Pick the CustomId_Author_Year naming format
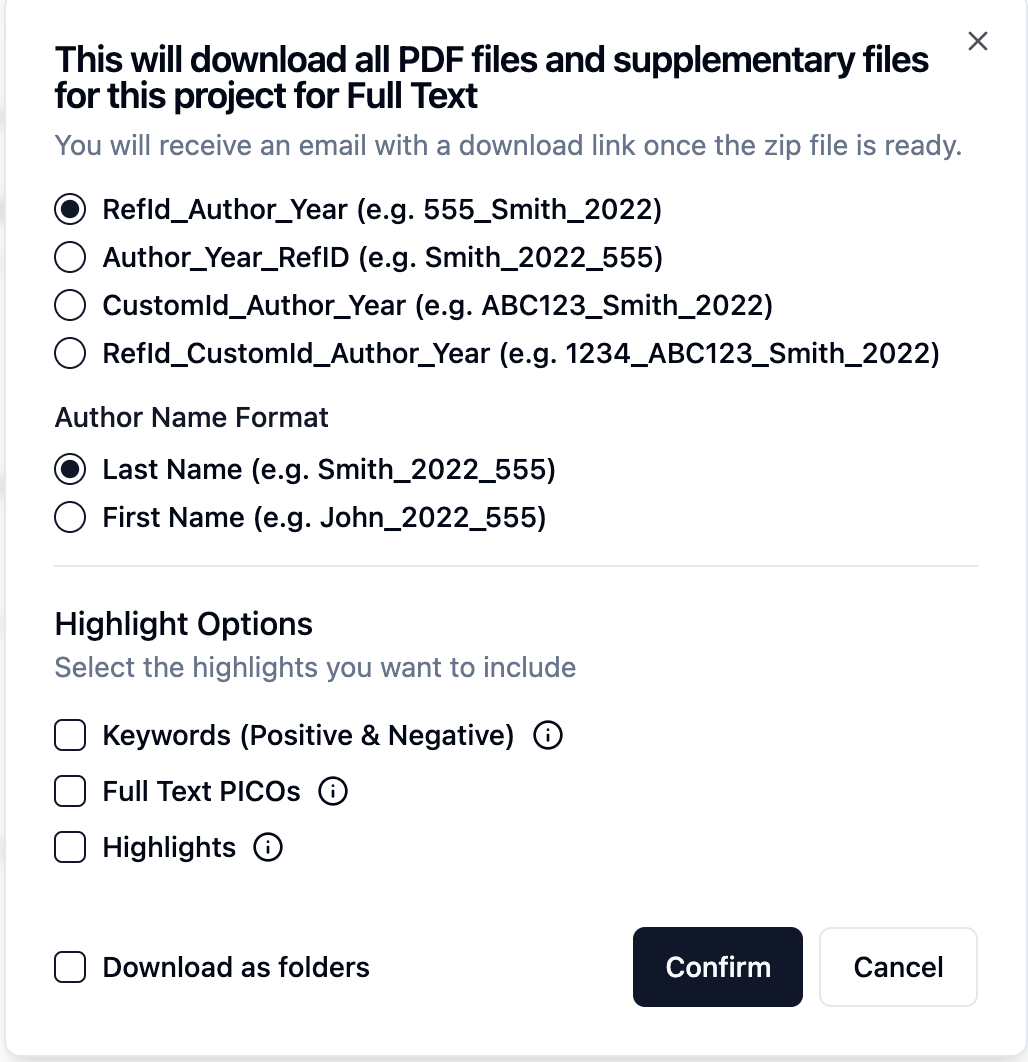 coord(70,306)
